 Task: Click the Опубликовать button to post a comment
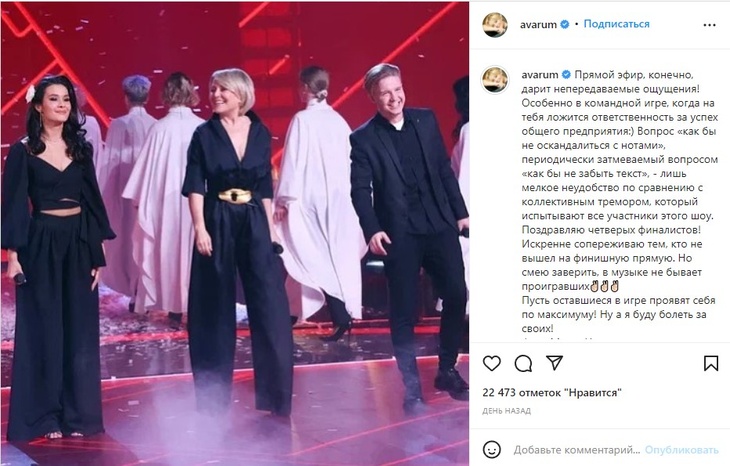tap(682, 450)
